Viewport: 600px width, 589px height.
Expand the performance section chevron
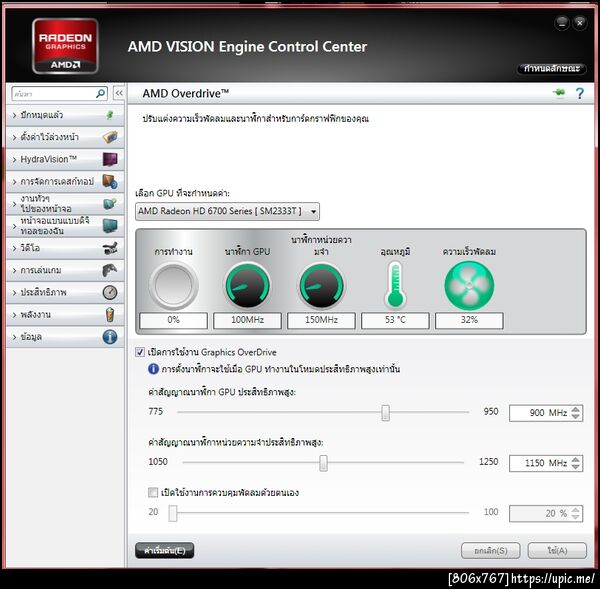(x=14, y=293)
